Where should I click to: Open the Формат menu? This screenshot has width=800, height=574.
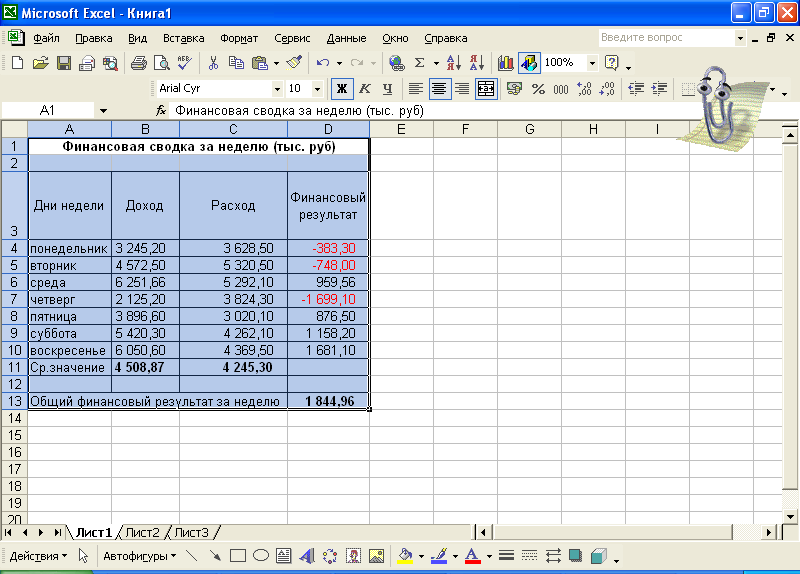click(239, 38)
